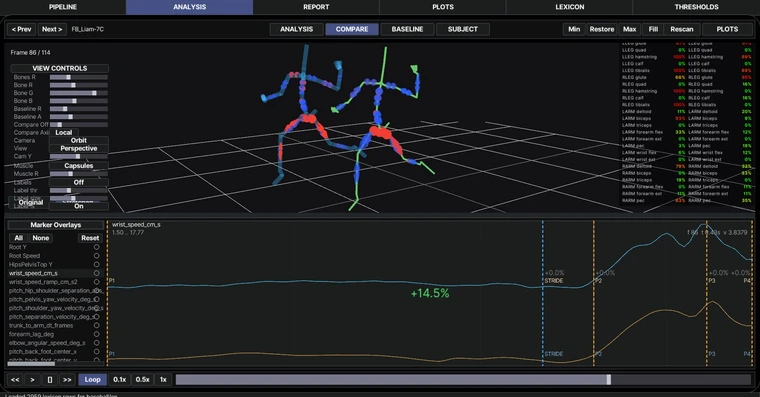Adjust the Baseline R slider
Screen dimensions: 760x397
coord(79,109)
